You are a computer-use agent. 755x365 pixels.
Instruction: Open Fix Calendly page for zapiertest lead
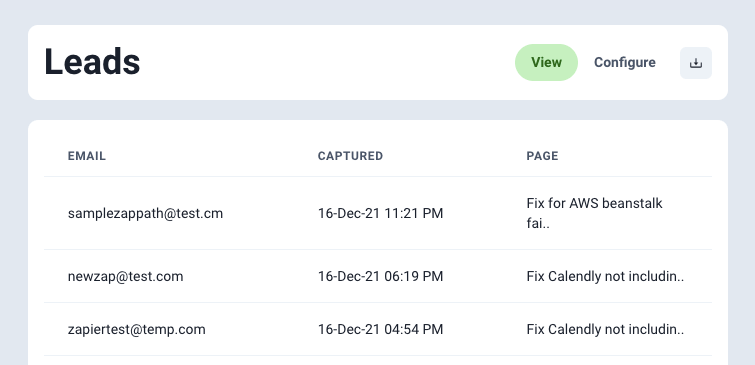pyautogui.click(x=605, y=329)
